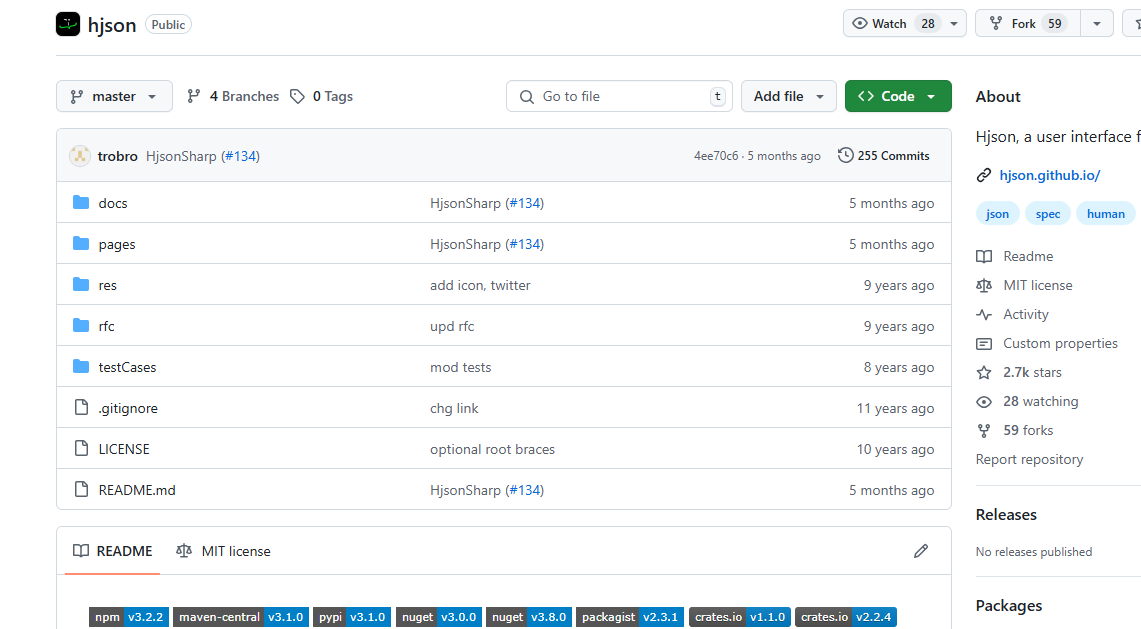
Task: Fork the repository with the Fork button
Action: (x=1028, y=23)
